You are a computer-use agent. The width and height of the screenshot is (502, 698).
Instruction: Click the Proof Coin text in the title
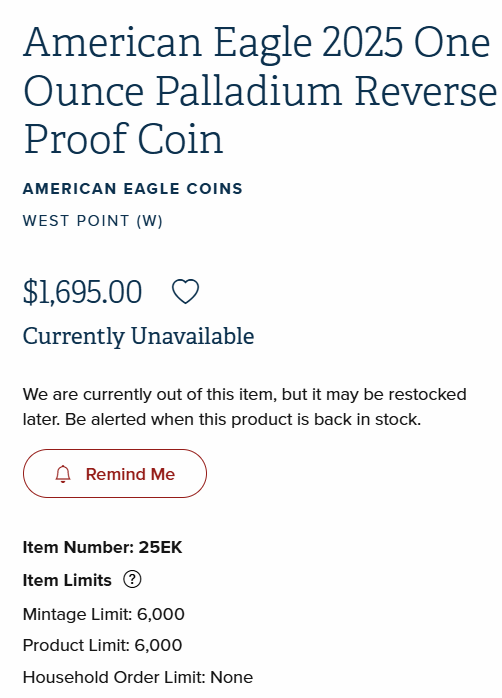pos(123,139)
